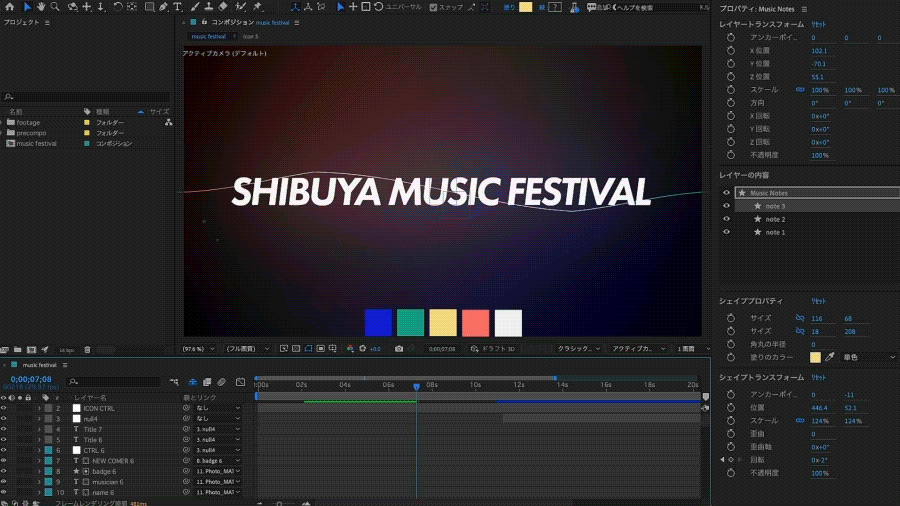Select the Hand tool

point(41,7)
